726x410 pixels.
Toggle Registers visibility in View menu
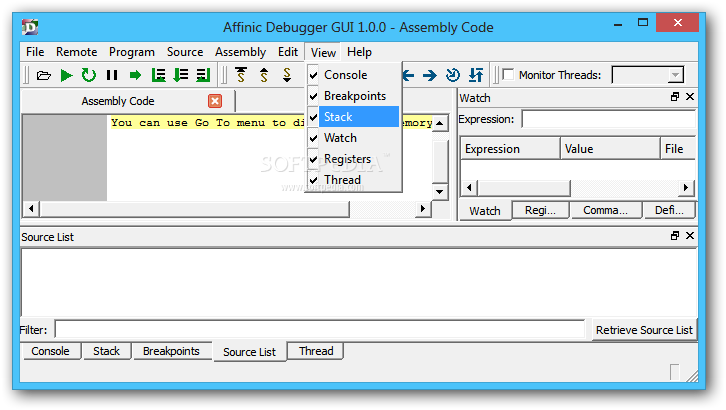tap(354, 159)
